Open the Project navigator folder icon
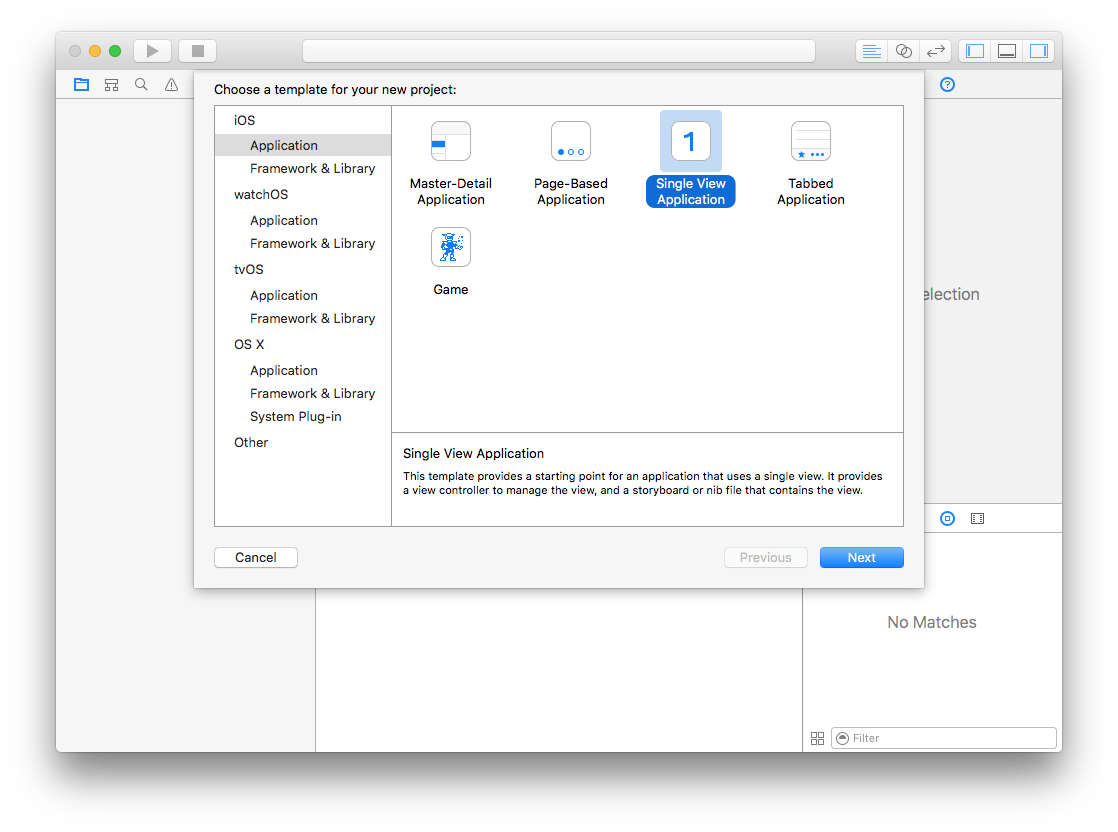The height and width of the screenshot is (832, 1118). (81, 85)
